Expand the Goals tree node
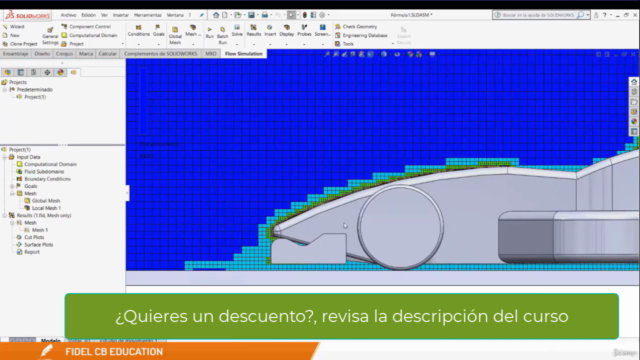This screenshot has height=360, width=640. [12, 186]
